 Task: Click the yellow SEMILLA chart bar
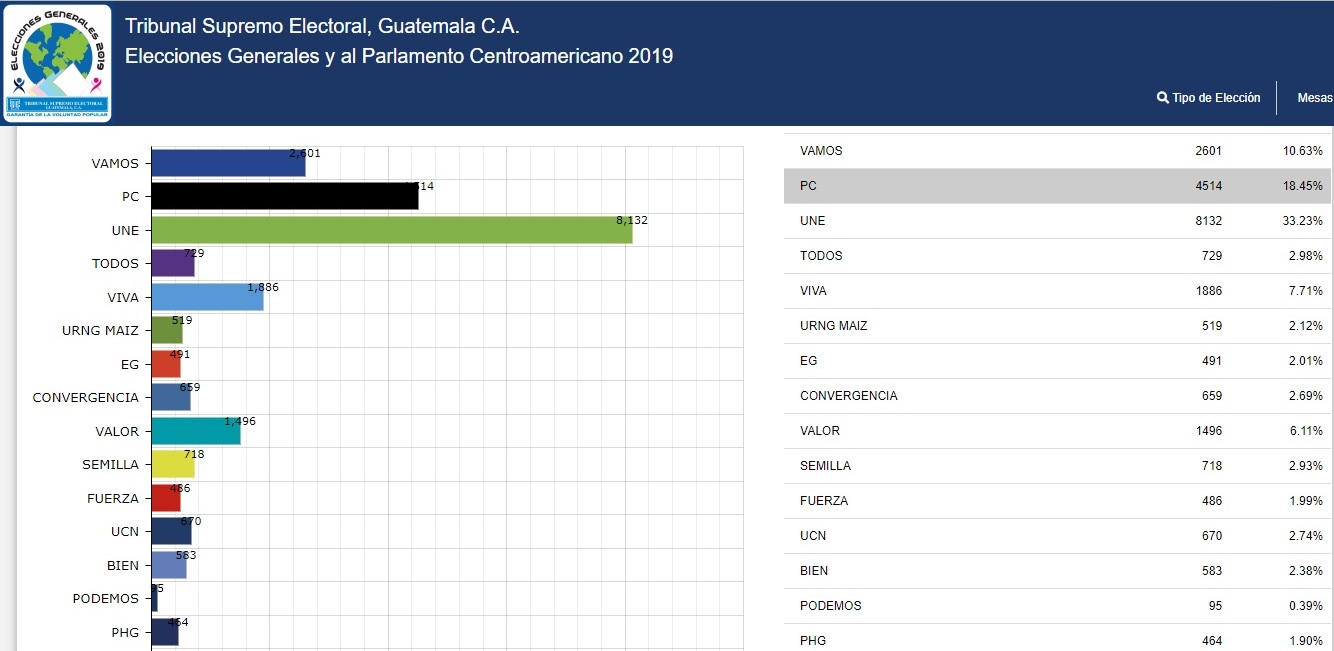pos(172,464)
